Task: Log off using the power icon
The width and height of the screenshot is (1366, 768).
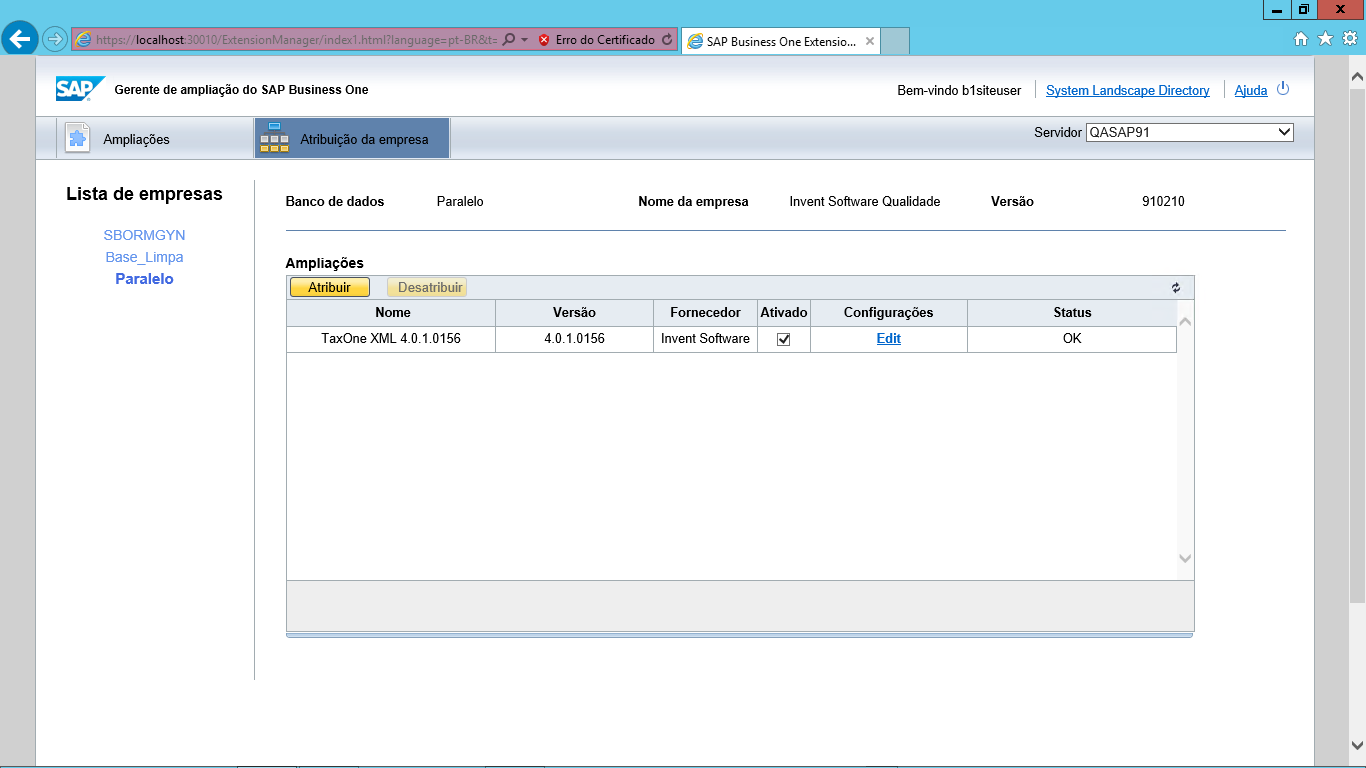Action: (1283, 89)
